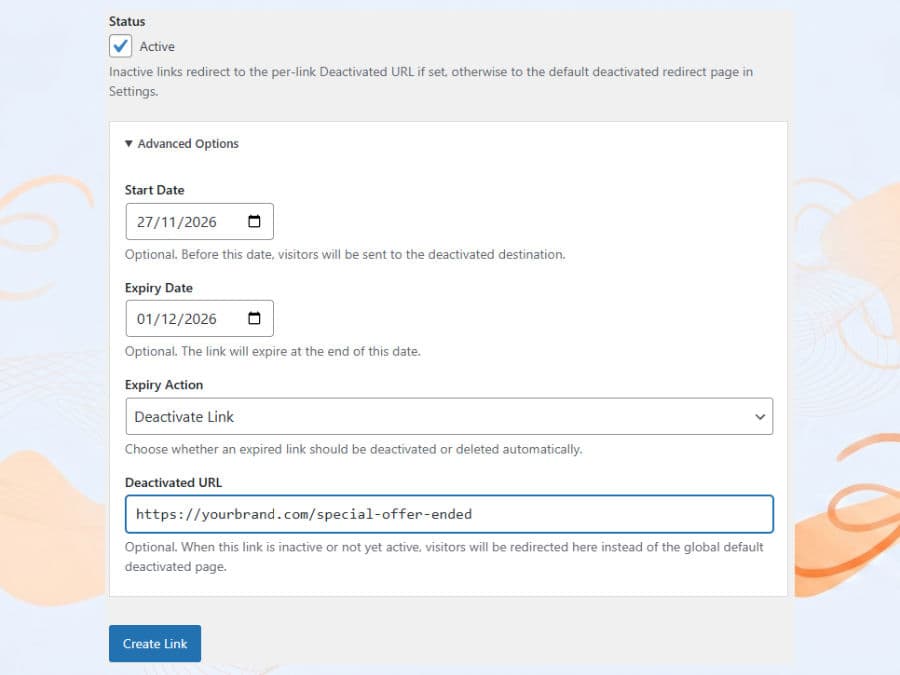Click the 'Deactivated URL' label
The image size is (900, 675).
coord(173,483)
